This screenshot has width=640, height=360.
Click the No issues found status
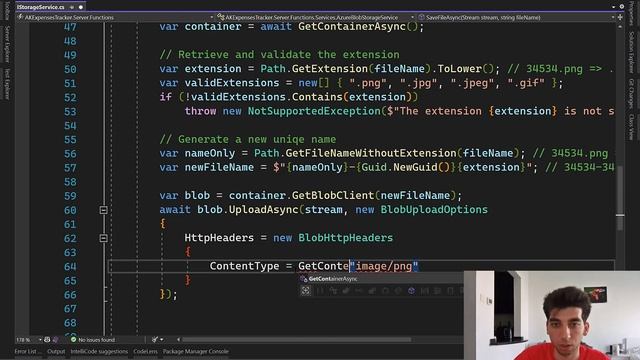(93, 340)
